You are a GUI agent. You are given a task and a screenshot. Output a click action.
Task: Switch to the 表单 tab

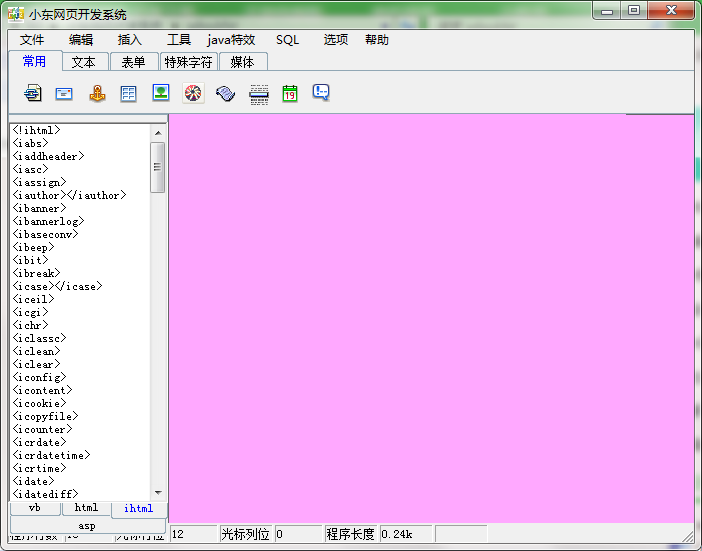(133, 62)
